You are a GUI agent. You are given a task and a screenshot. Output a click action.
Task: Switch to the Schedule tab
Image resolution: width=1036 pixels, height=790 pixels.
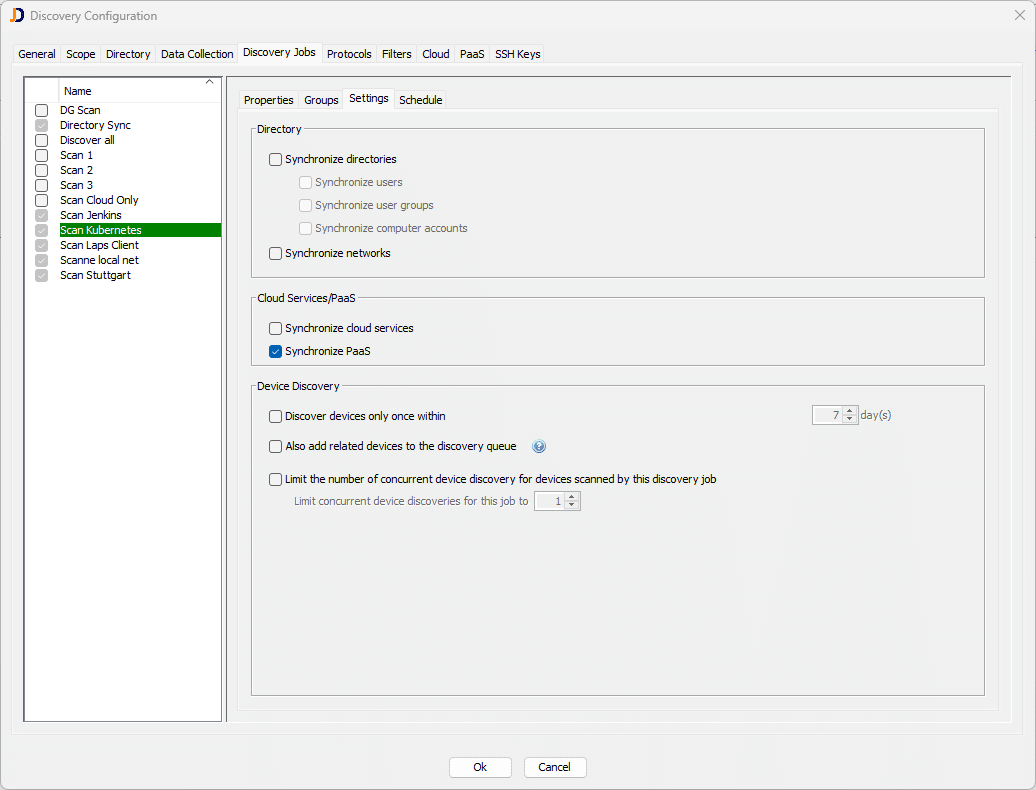(x=420, y=100)
